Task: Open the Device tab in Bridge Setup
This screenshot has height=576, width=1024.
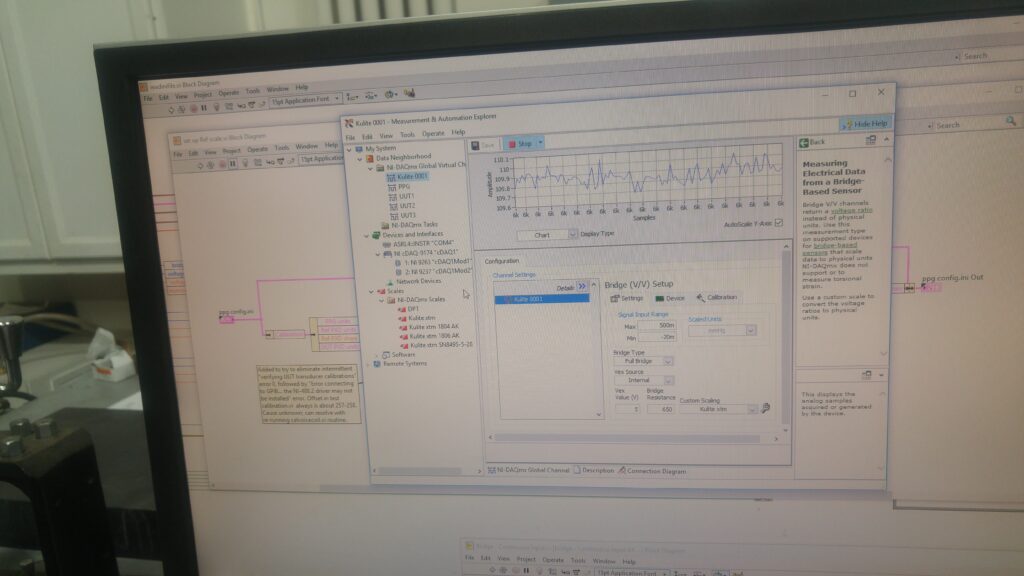Action: (x=670, y=298)
